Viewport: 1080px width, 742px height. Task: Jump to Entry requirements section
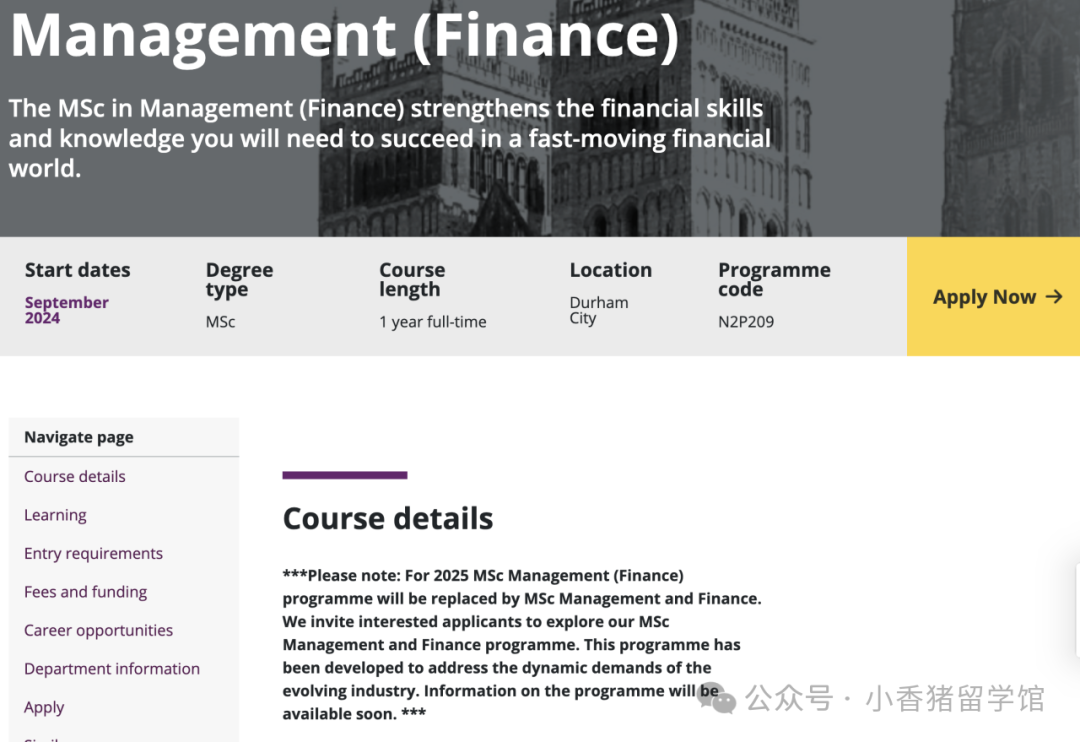click(93, 554)
